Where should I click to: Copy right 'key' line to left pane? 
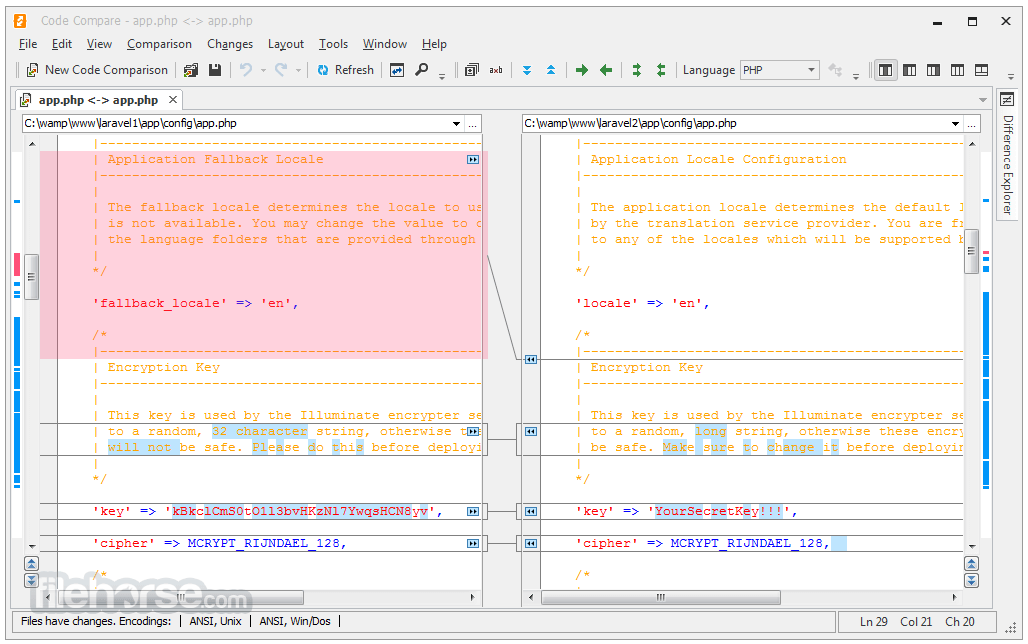coord(530,512)
